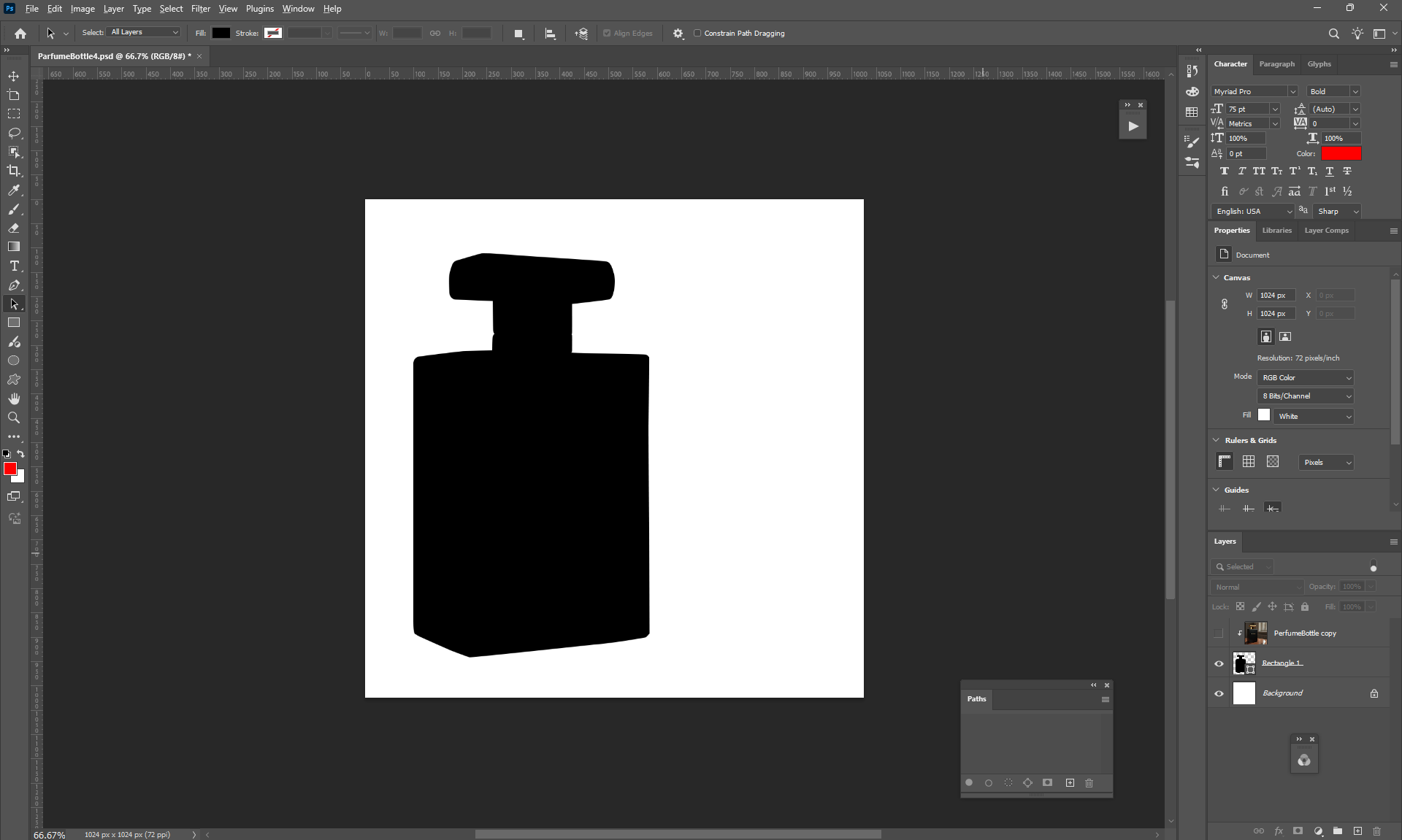Open the Filter menu

pos(200,9)
